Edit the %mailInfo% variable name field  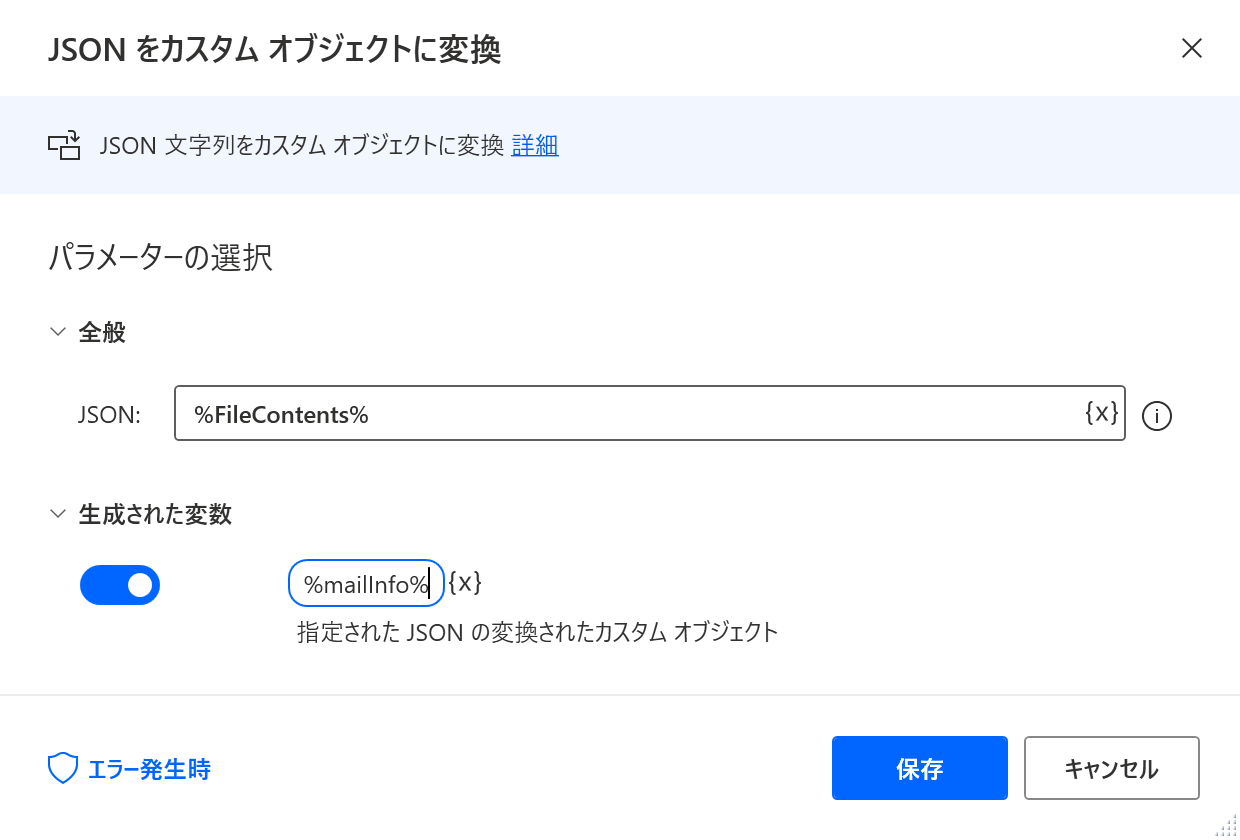(x=366, y=583)
